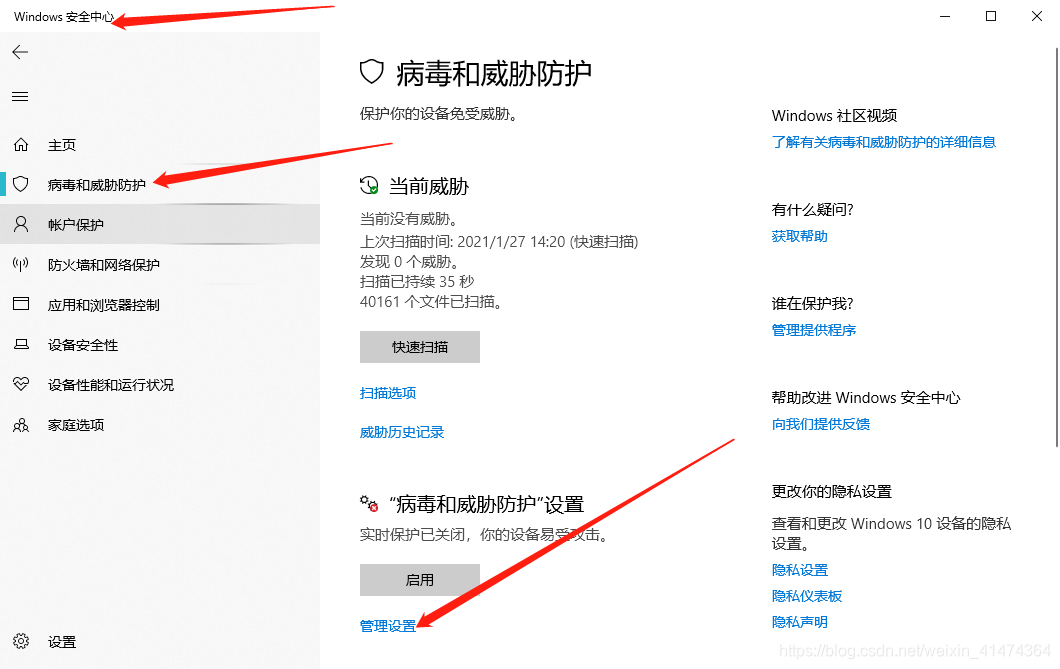This screenshot has width=1060, height=669.
Task: Go to 主页 in the sidebar
Action: tap(160, 145)
